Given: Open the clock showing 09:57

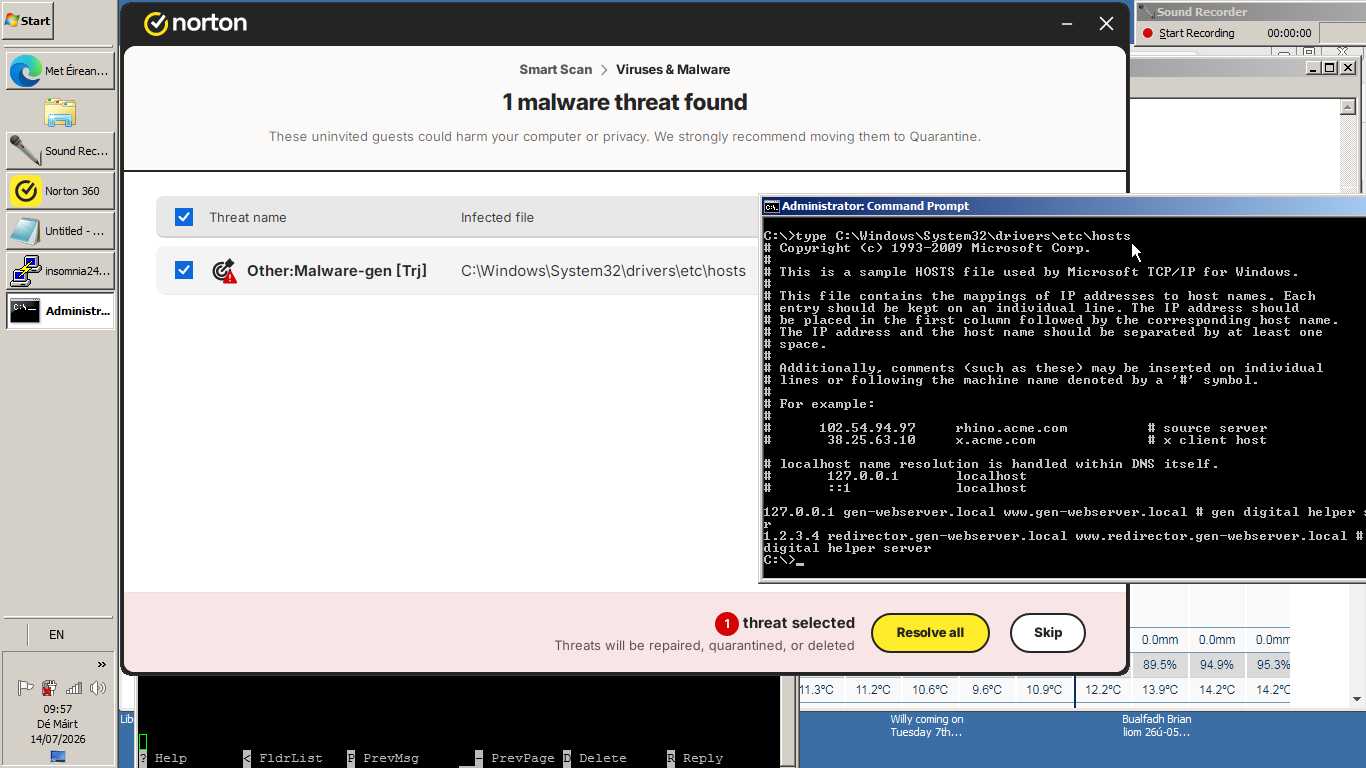Looking at the screenshot, I should tap(58, 709).
